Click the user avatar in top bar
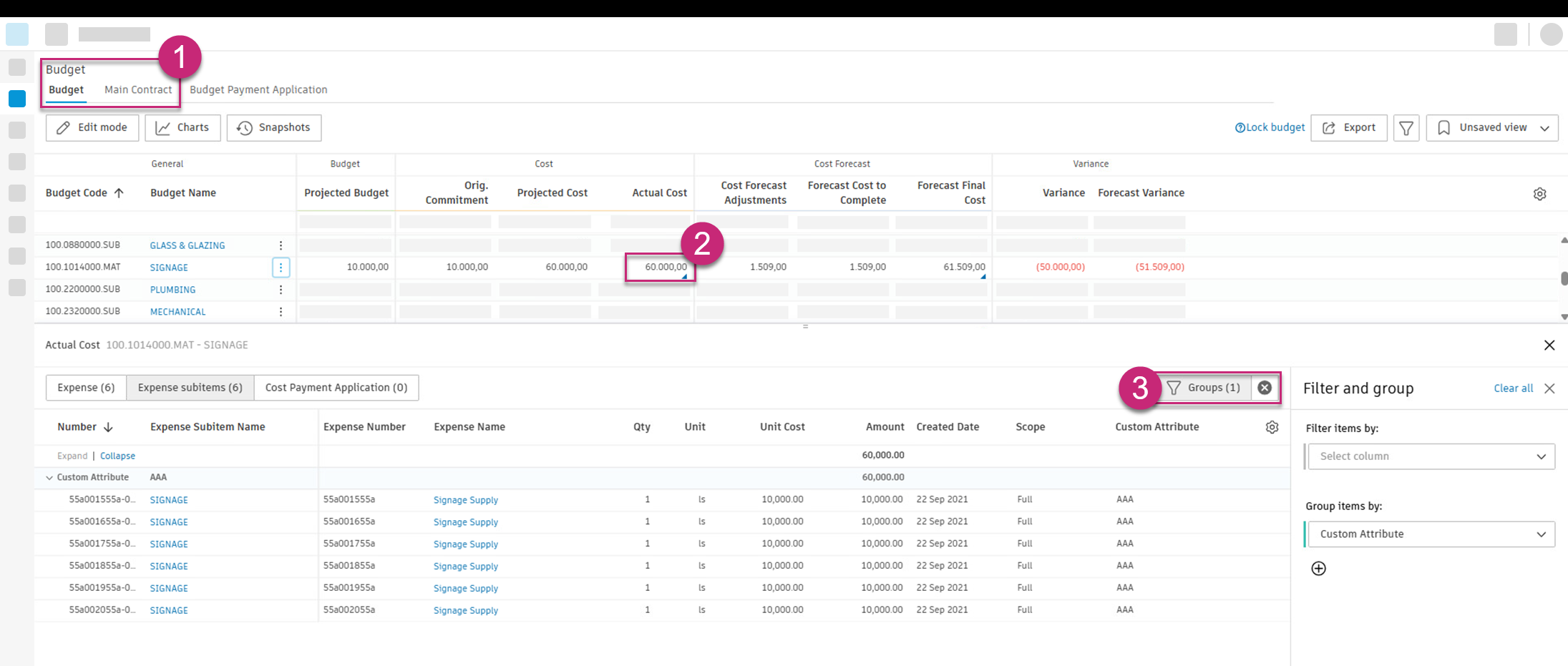 click(x=1551, y=34)
